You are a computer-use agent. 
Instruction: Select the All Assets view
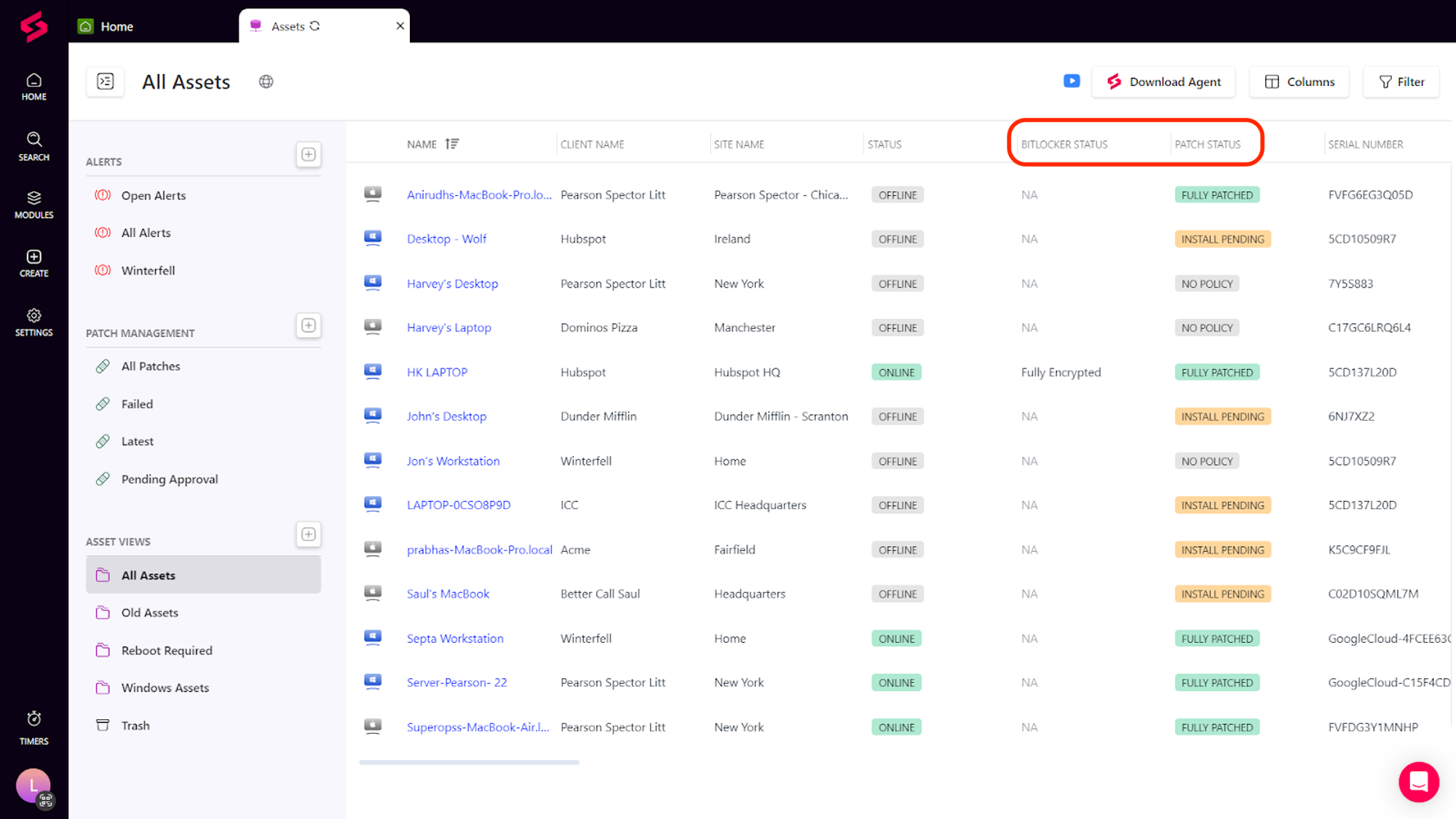[203, 575]
